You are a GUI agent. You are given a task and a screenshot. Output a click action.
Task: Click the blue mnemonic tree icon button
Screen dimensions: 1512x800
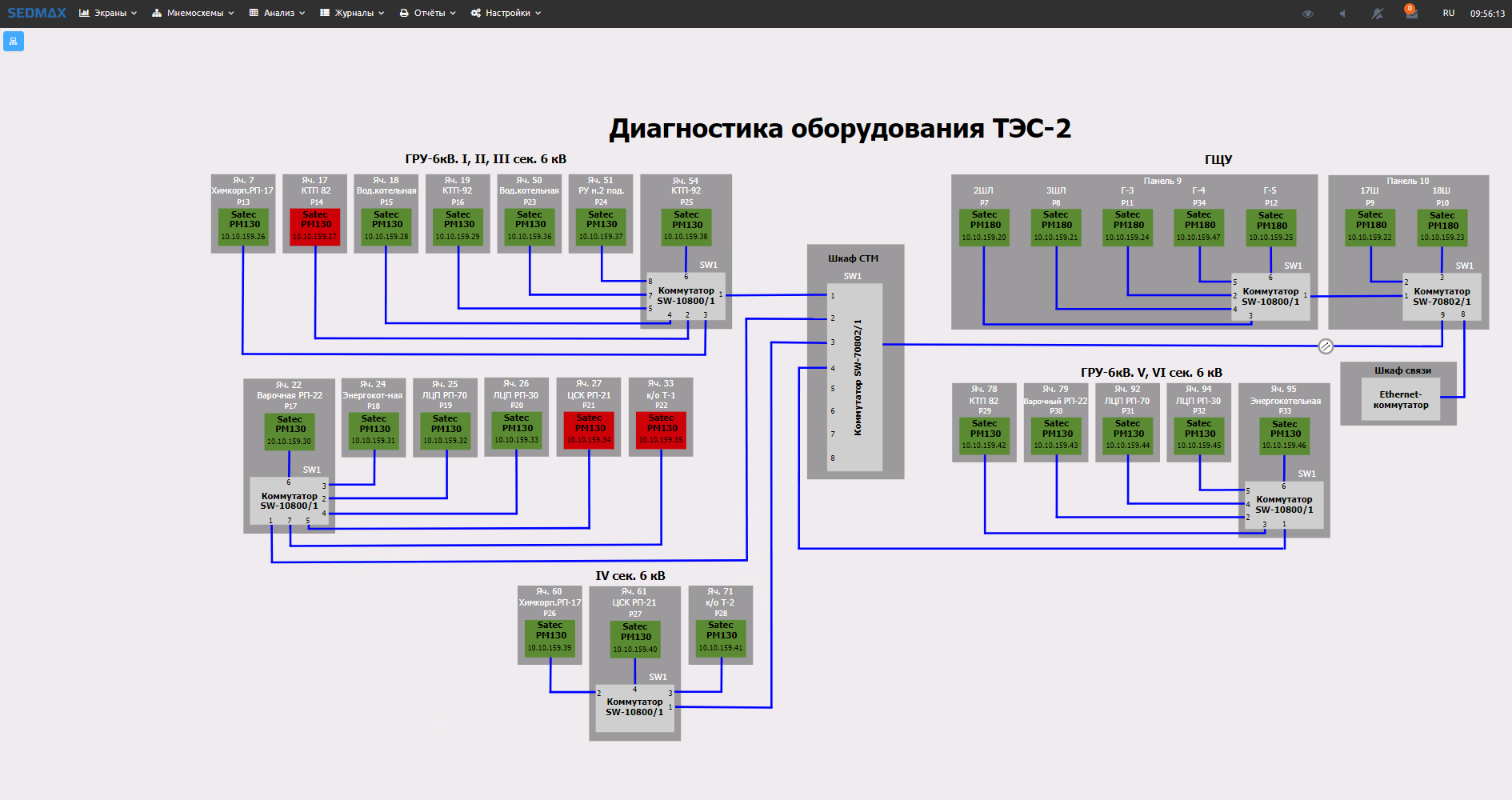point(14,41)
